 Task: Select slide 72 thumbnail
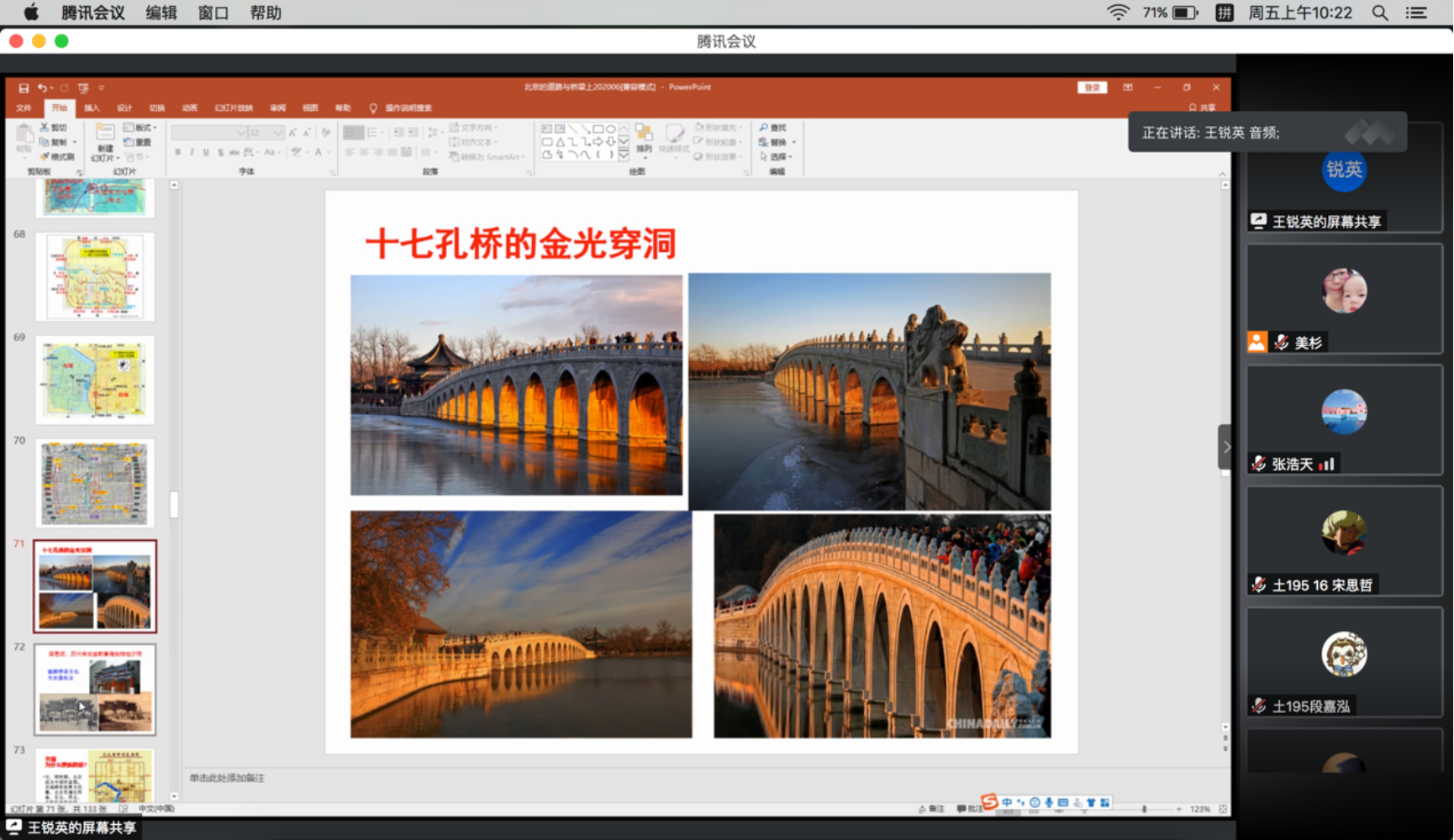[x=95, y=690]
